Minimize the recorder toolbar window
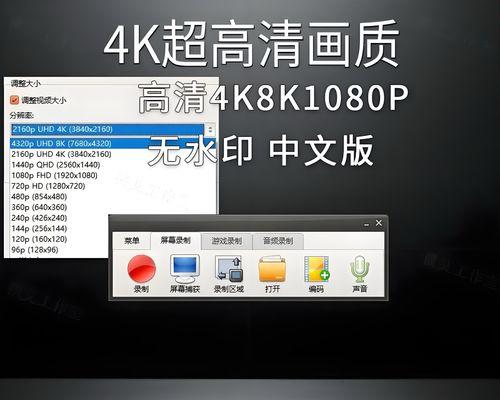The width and height of the screenshot is (500, 400). coord(367,224)
